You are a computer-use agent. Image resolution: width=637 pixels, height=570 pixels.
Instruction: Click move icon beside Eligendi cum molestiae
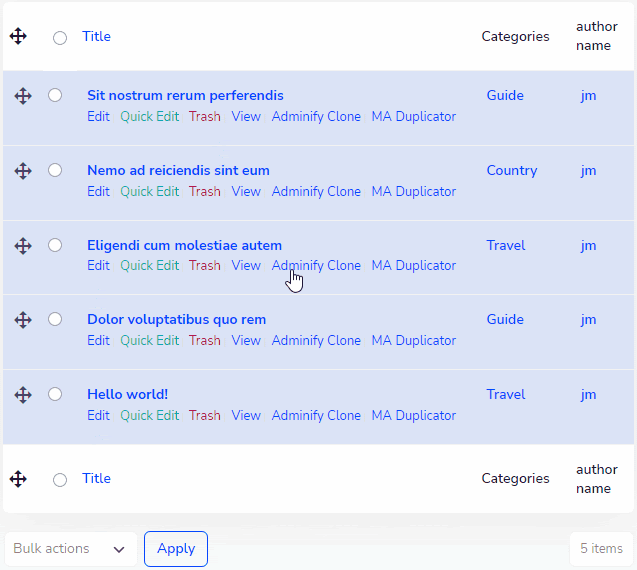coord(23,246)
